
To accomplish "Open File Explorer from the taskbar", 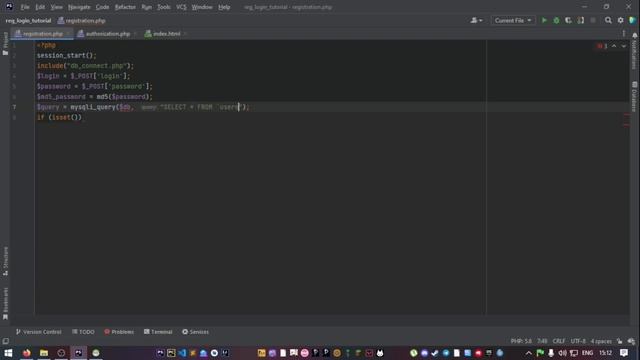I will [x=44, y=353].
